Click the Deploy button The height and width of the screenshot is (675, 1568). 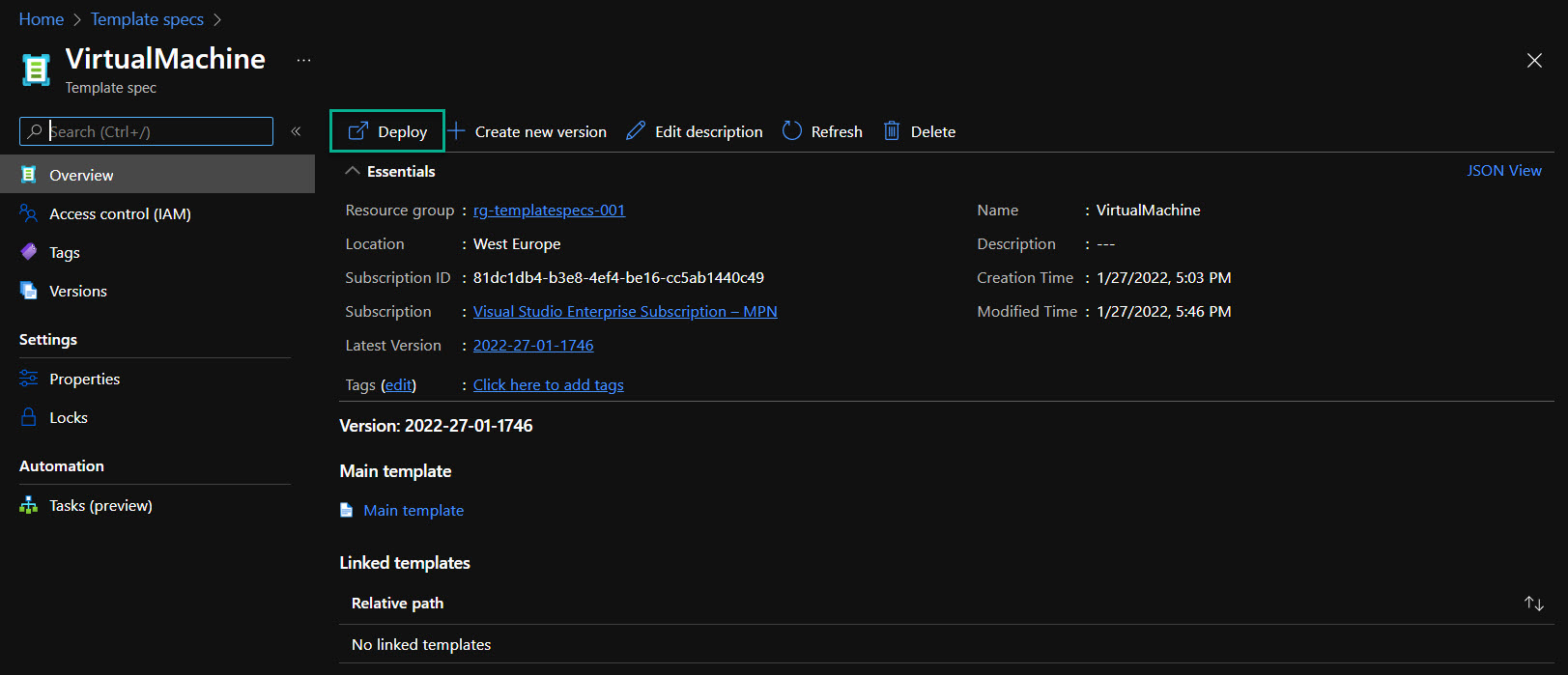(x=387, y=131)
